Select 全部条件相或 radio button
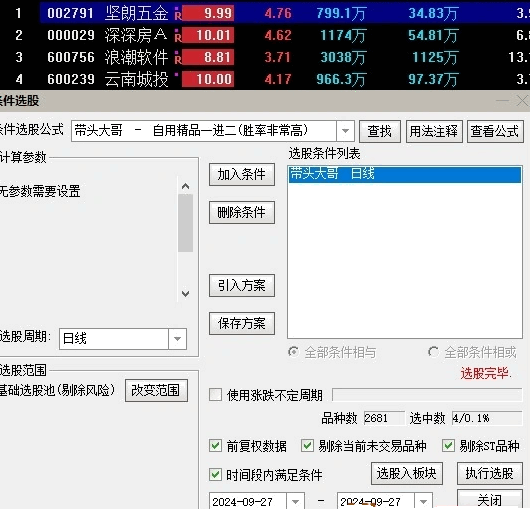530x509 pixels. [433, 352]
